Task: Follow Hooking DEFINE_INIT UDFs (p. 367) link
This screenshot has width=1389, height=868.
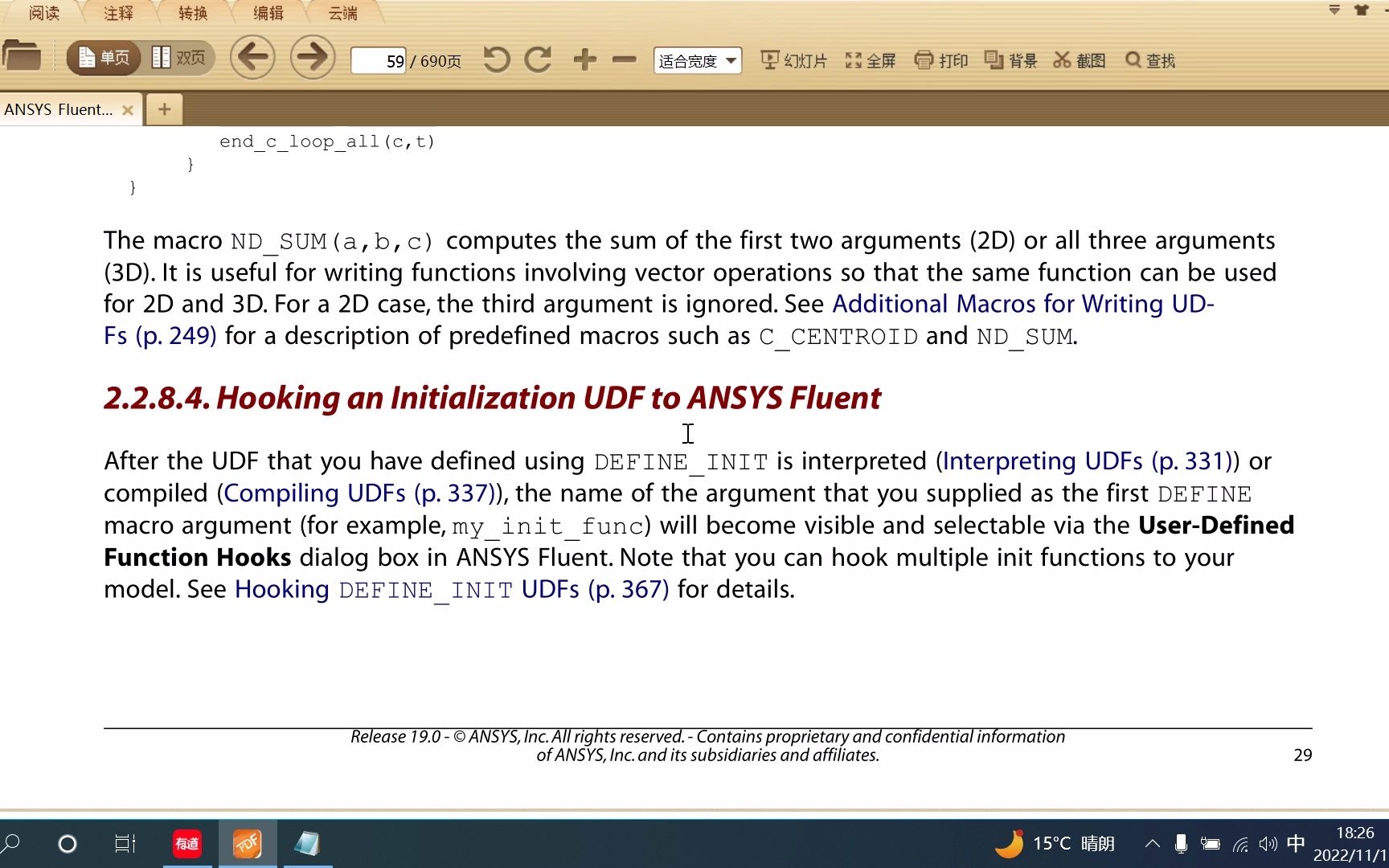Action: coord(452,589)
